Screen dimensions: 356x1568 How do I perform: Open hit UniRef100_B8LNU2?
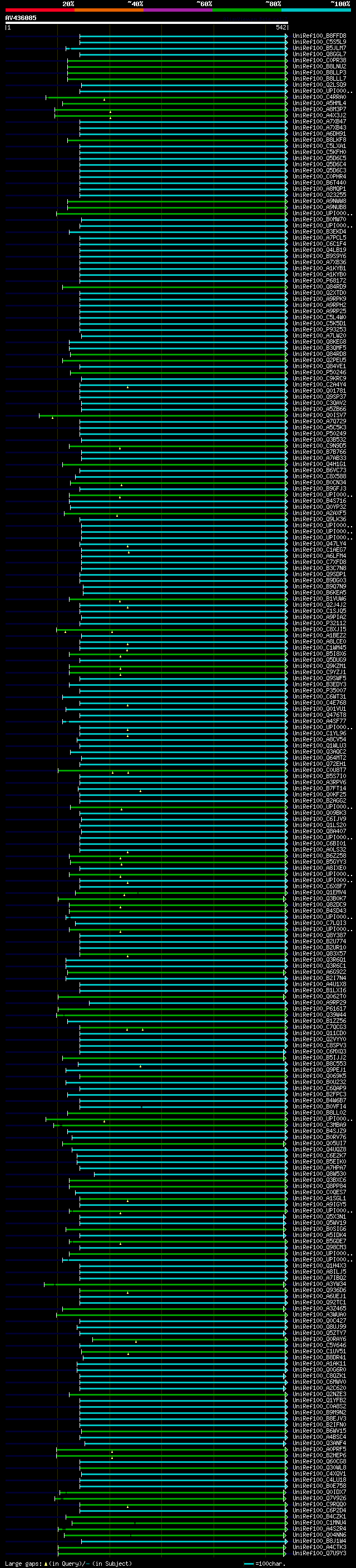(x=319, y=66)
